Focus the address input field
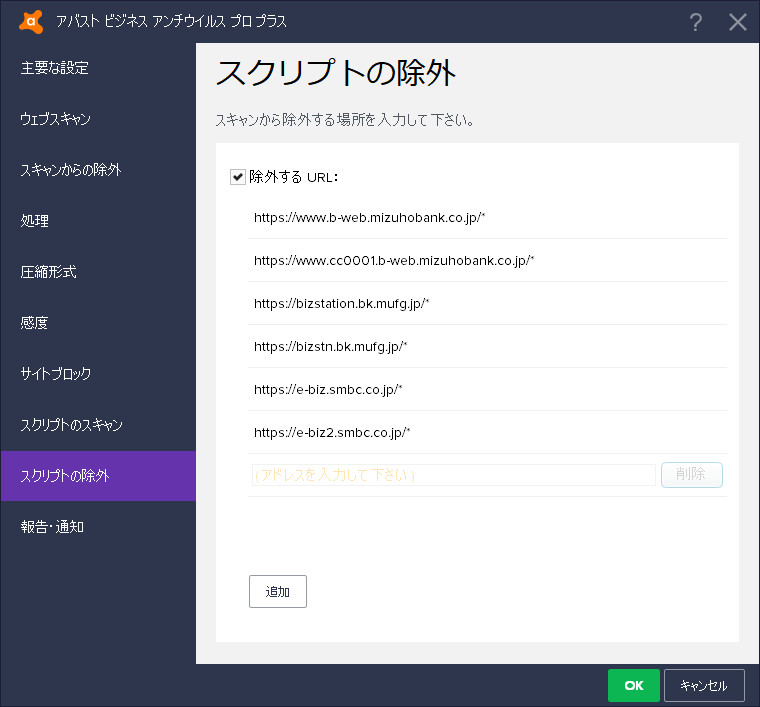 coord(454,475)
